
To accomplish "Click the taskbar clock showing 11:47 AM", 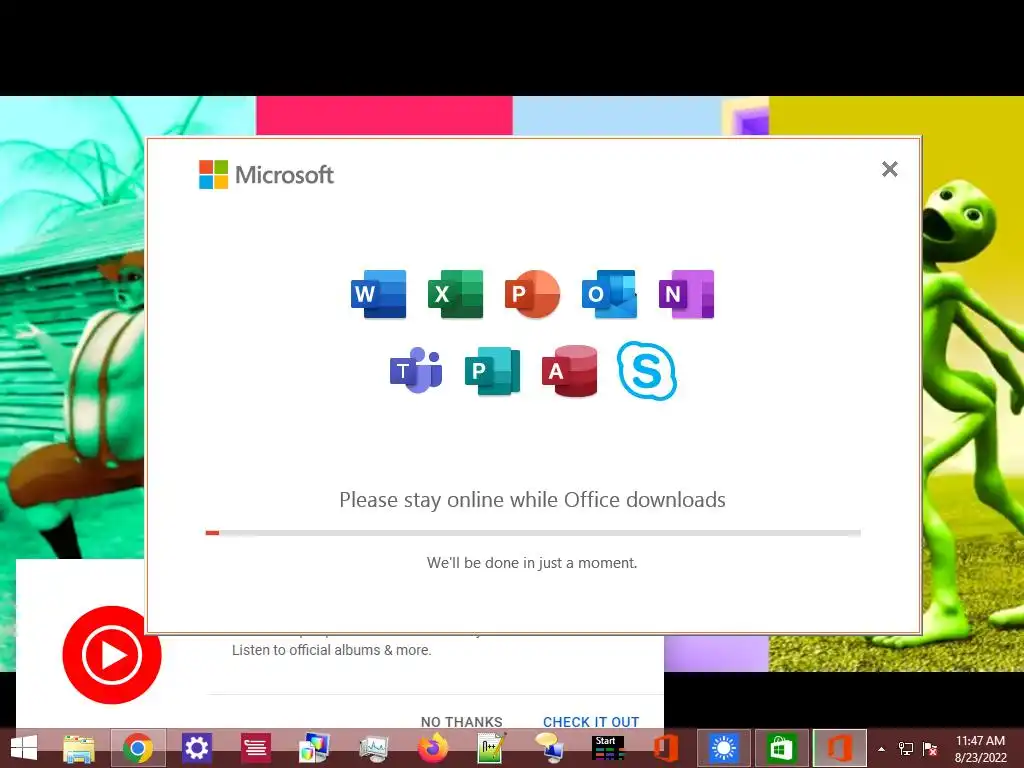I will [x=980, y=749].
